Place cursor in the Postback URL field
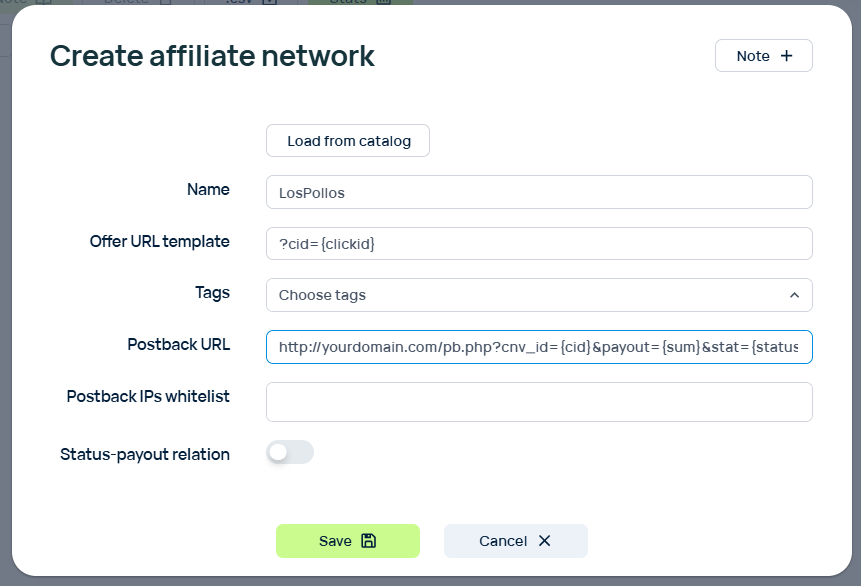The height and width of the screenshot is (586, 861). click(x=538, y=347)
